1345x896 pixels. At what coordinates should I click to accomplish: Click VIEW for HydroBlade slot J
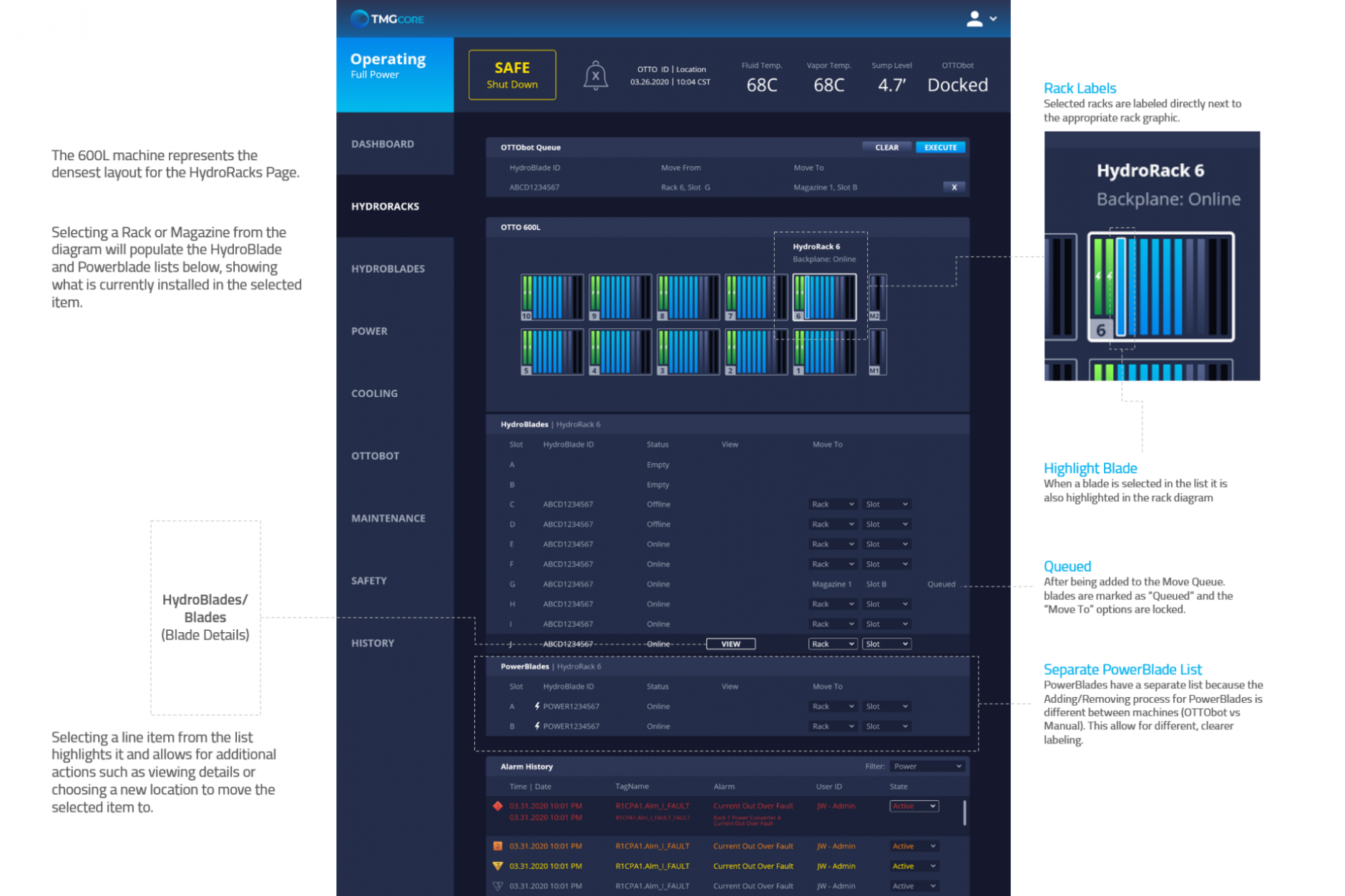tap(730, 644)
